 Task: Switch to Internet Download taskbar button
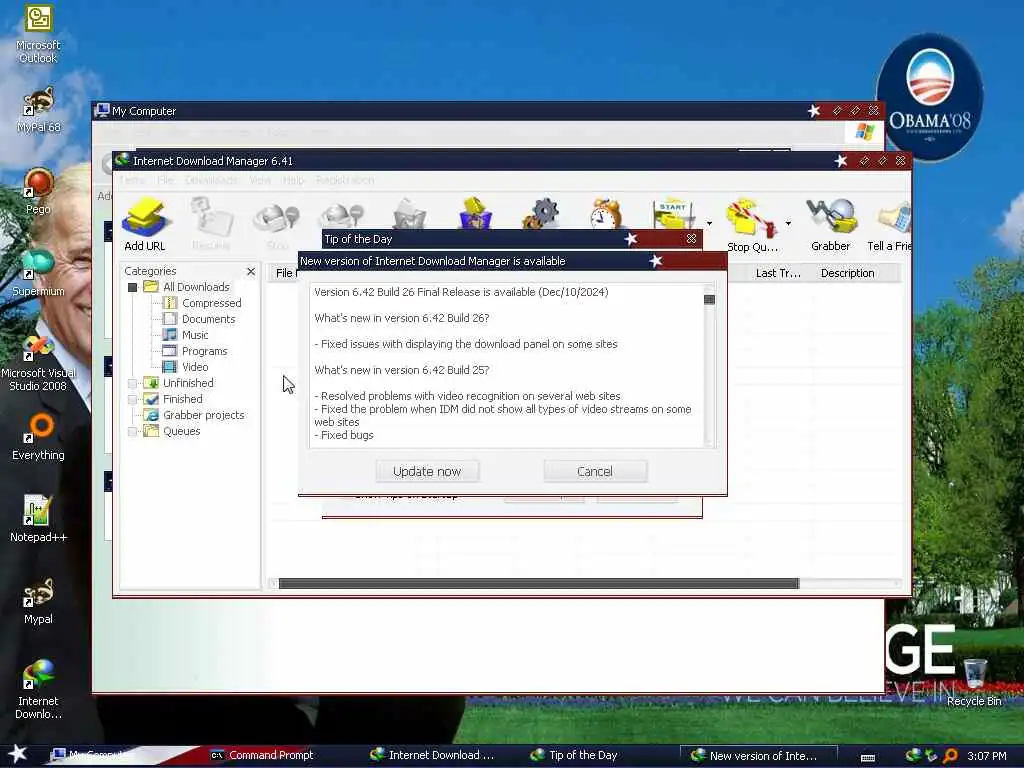tap(432, 755)
